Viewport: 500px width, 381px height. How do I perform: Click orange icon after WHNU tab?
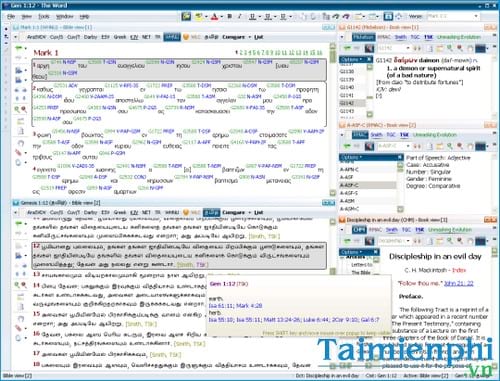[186, 37]
